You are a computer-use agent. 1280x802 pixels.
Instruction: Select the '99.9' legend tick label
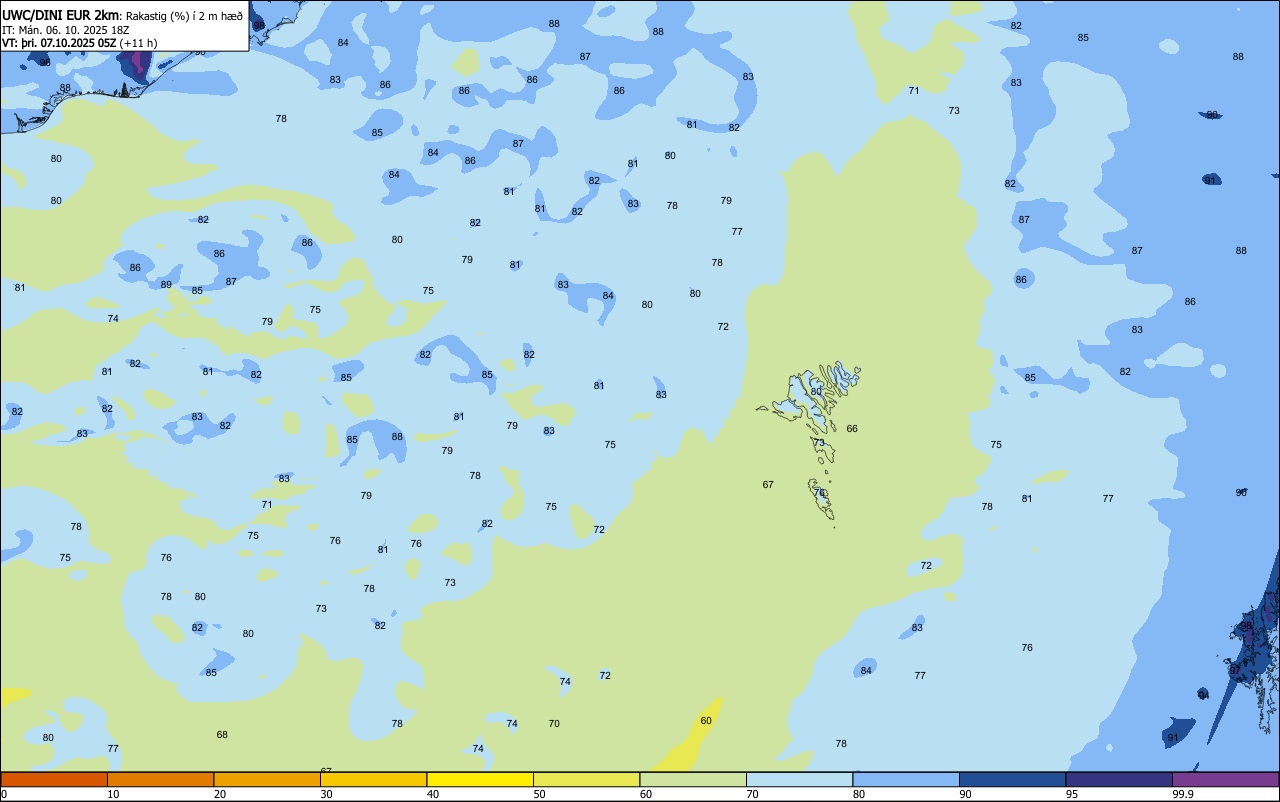pyautogui.click(x=1184, y=794)
